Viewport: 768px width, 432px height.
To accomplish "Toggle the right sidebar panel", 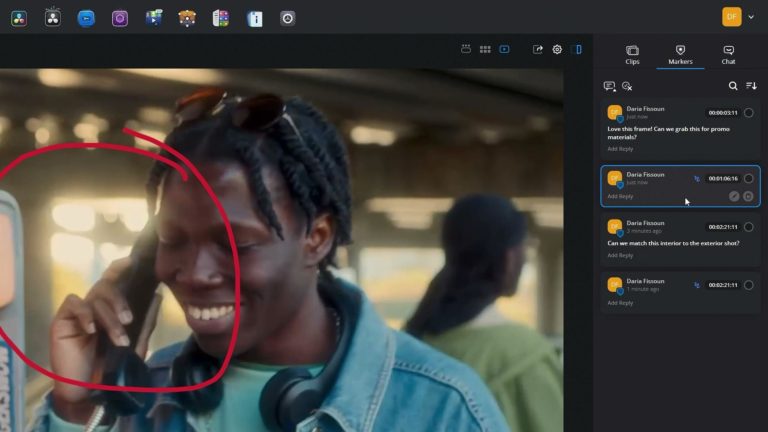I will 576,49.
